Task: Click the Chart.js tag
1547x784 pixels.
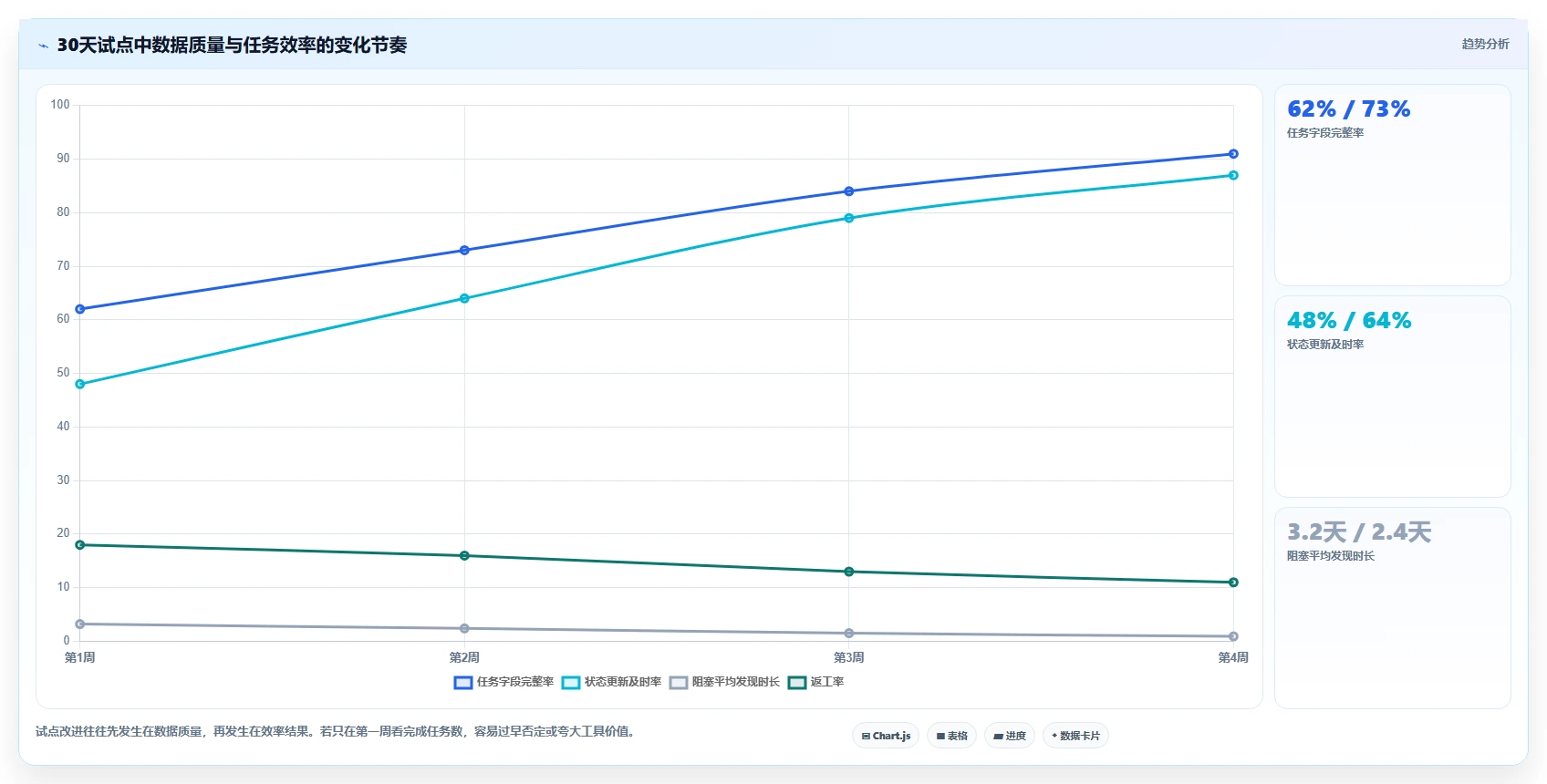Action: [x=886, y=736]
